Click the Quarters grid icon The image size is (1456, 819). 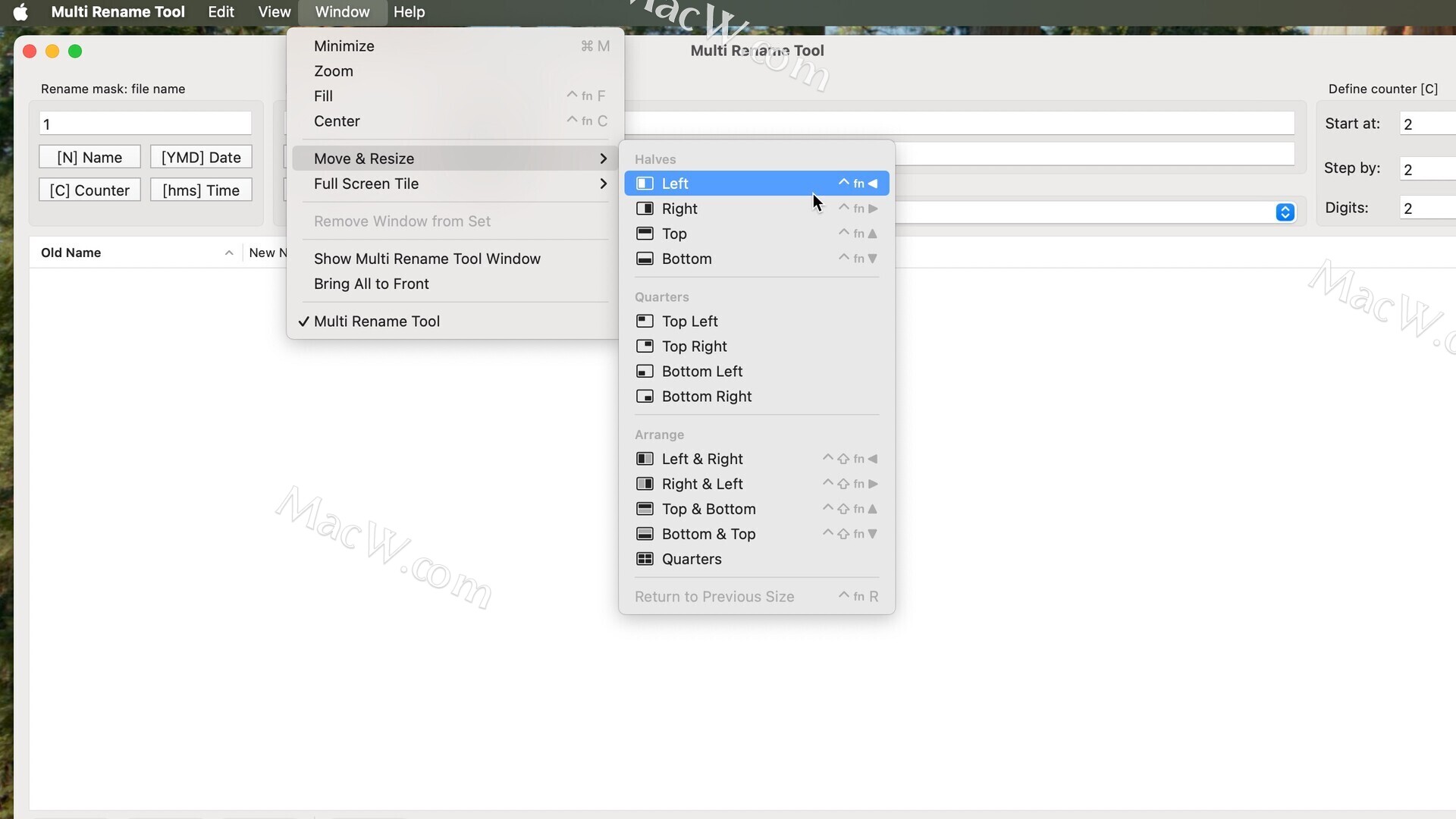[x=645, y=559]
